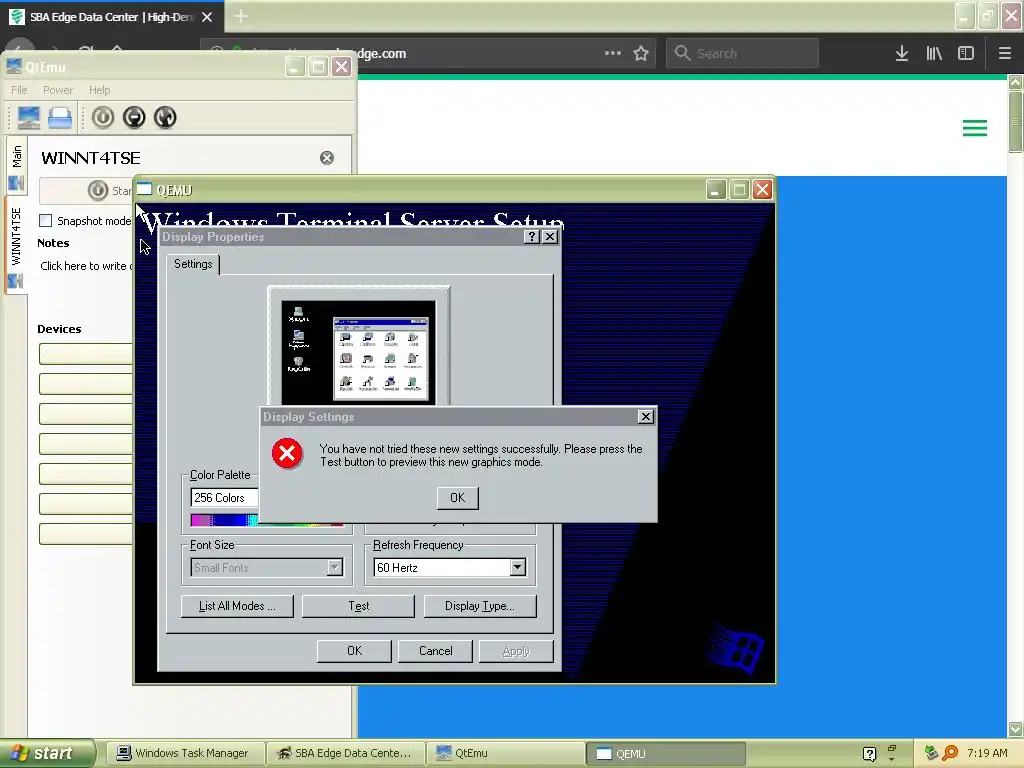Open the green website navigation menu
The height and width of the screenshot is (768, 1024).
(974, 128)
